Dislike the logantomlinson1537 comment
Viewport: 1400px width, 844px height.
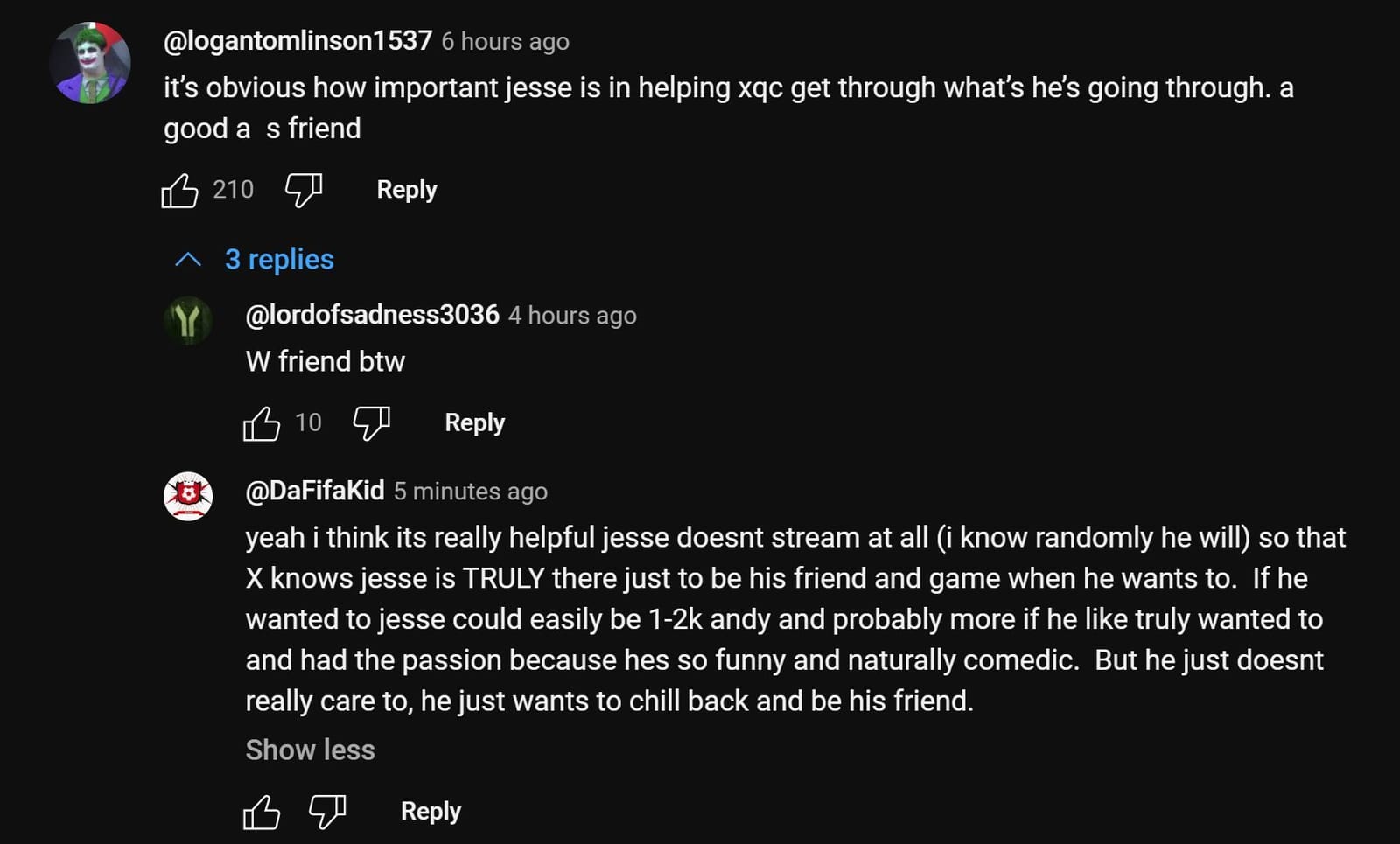(304, 190)
